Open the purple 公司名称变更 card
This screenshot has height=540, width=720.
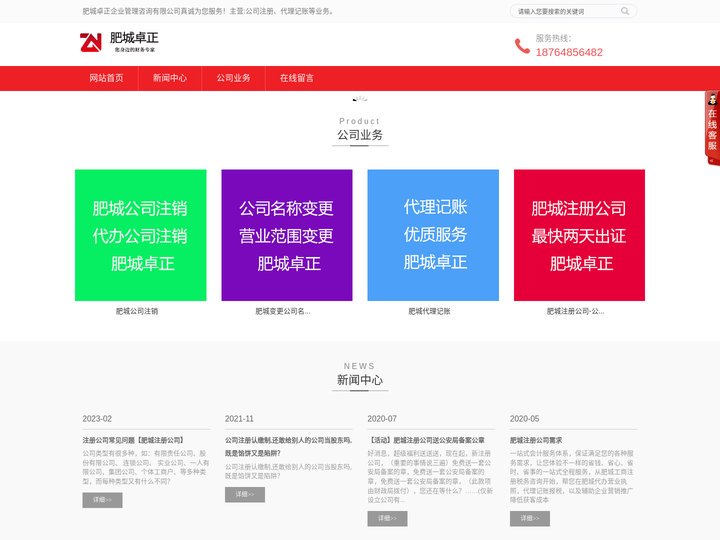287,235
